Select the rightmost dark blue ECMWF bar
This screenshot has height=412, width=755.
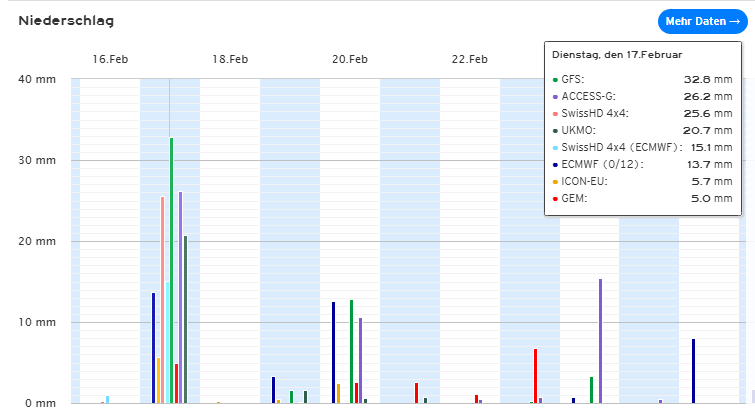point(693,371)
